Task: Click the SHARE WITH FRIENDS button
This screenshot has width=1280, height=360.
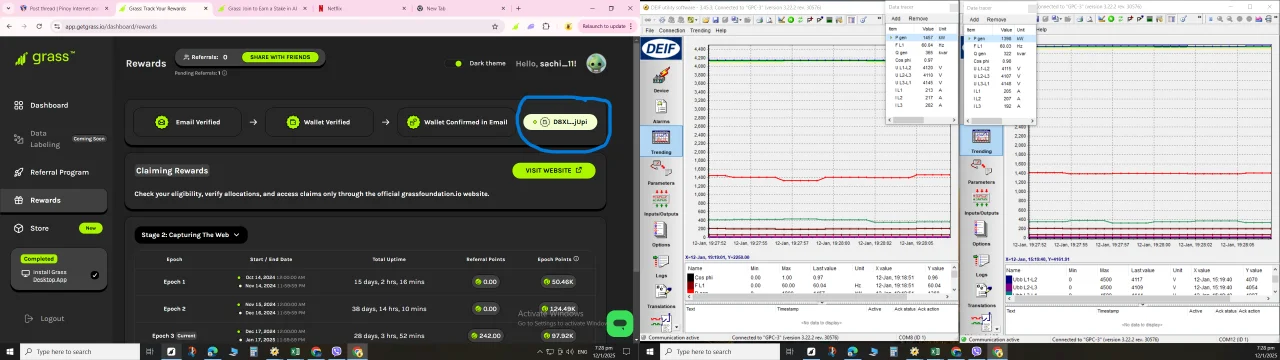Action: pyautogui.click(x=280, y=57)
